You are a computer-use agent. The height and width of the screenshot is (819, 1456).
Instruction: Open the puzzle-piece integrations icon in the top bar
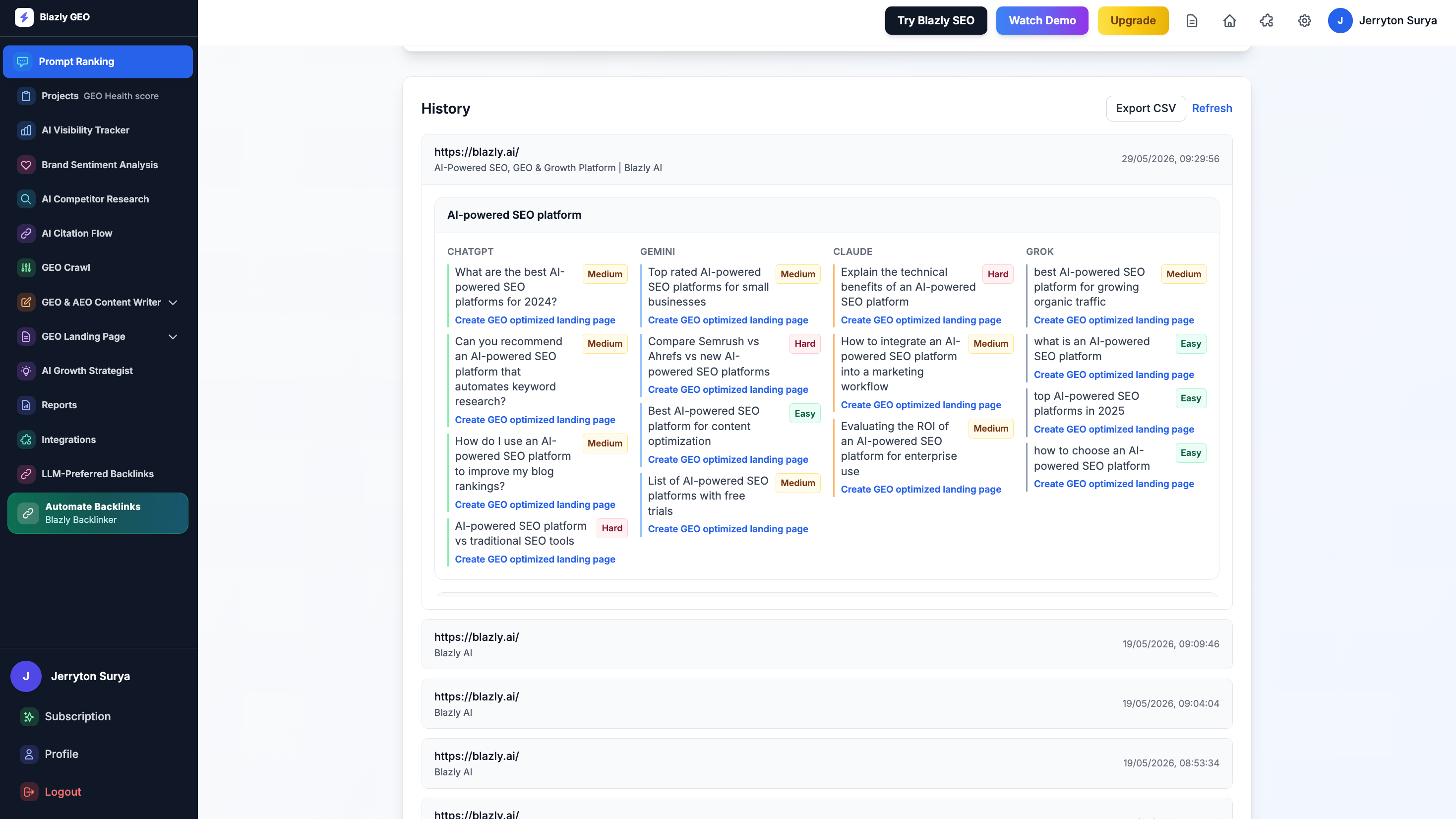coord(1267,21)
